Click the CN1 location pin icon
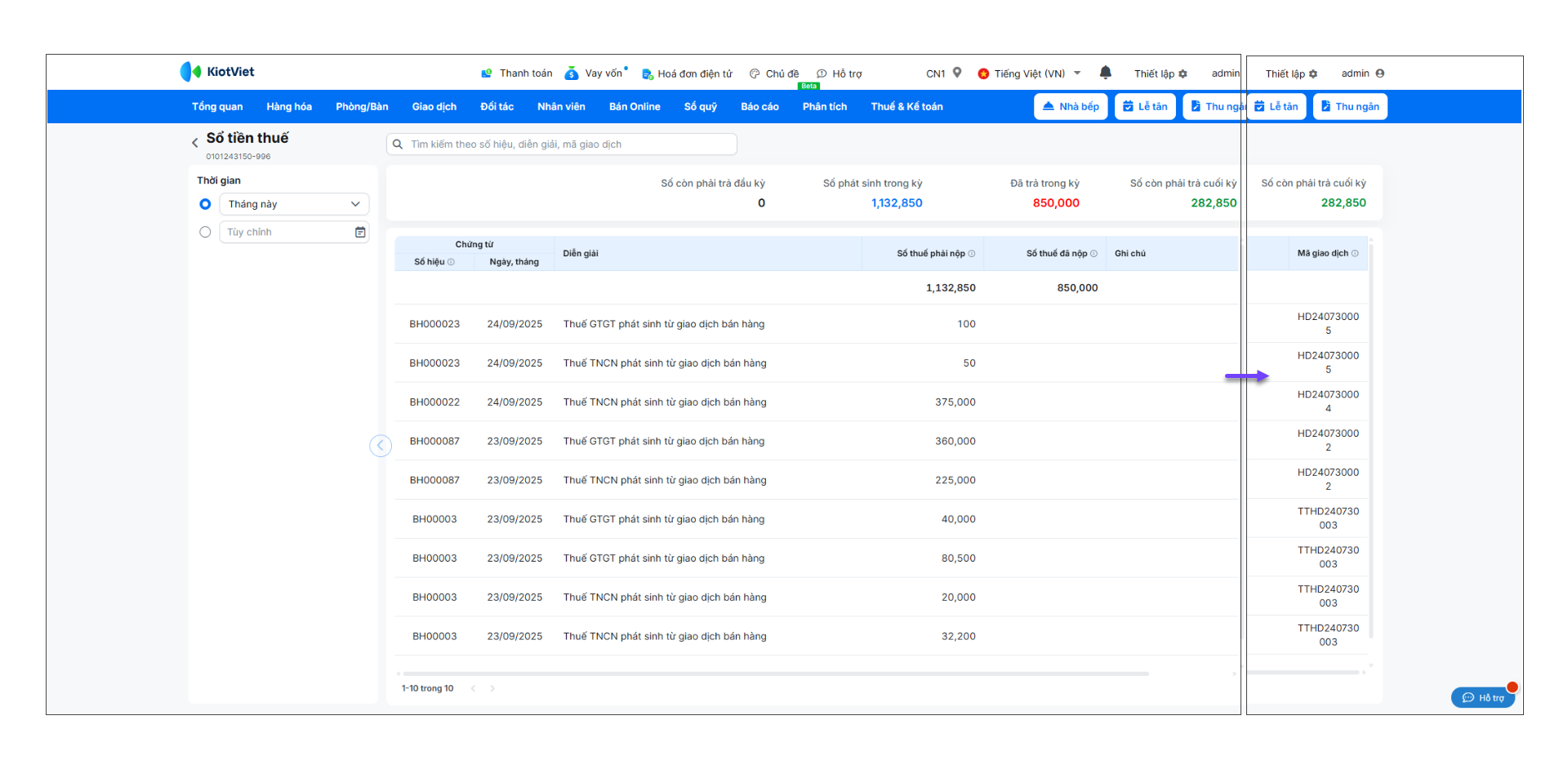The image size is (1568, 769). 957,73
